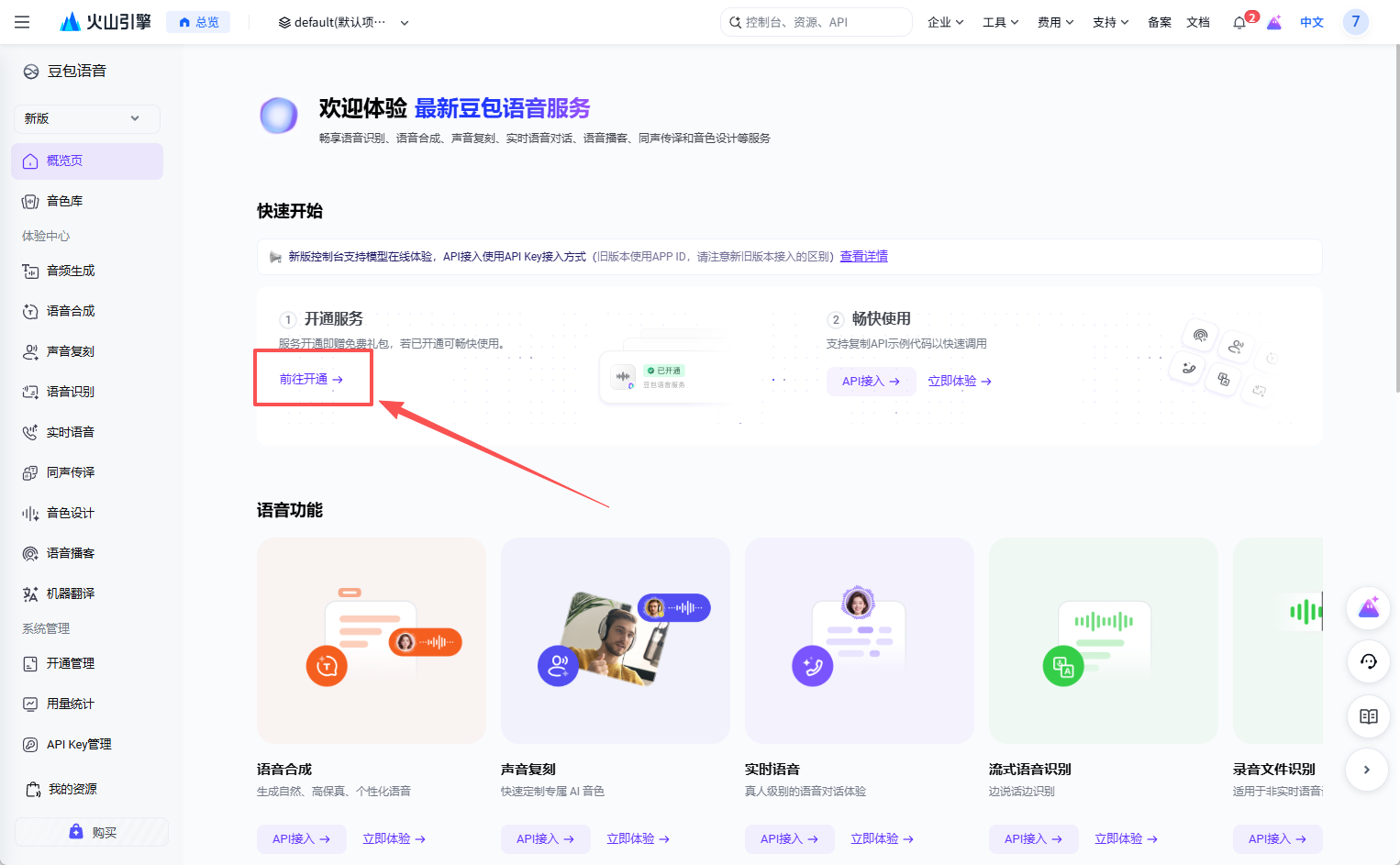Click 购买 button in sidebar
This screenshot has height=865, width=1400.
tap(92, 832)
